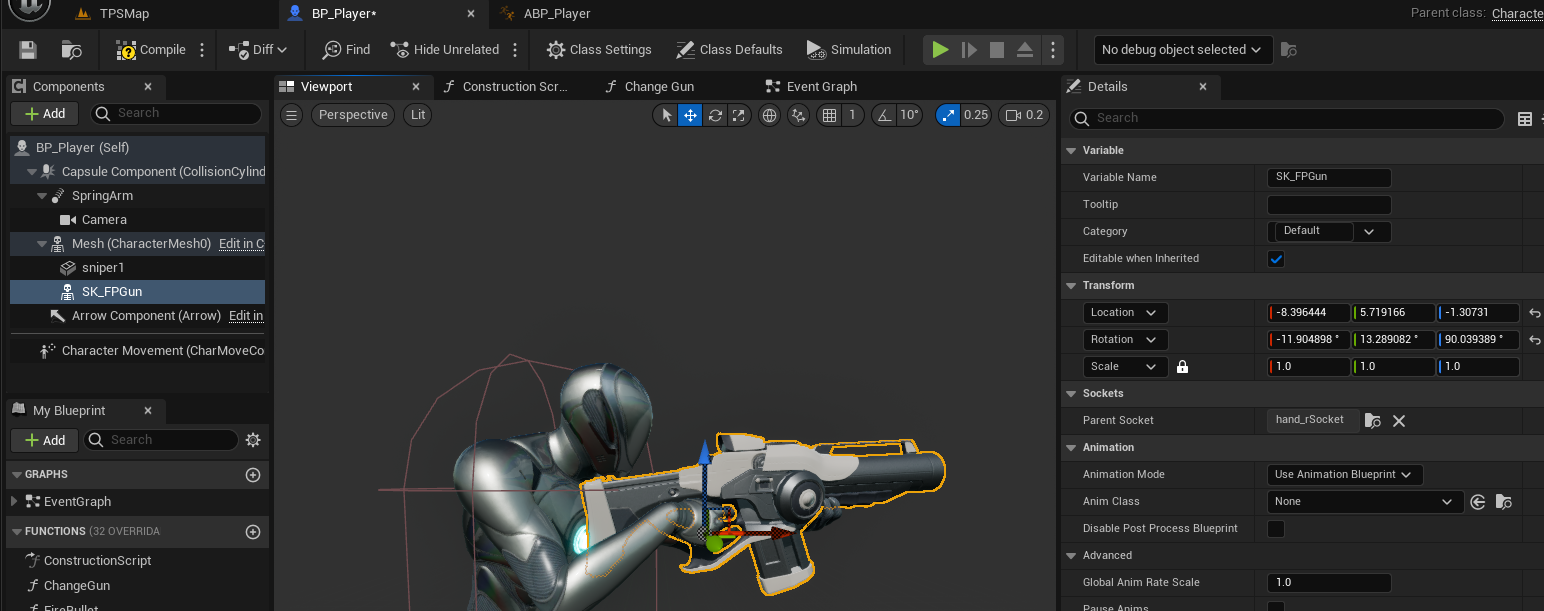
Task: Toggle Editable when Inherited checkbox
Action: coord(1276,259)
